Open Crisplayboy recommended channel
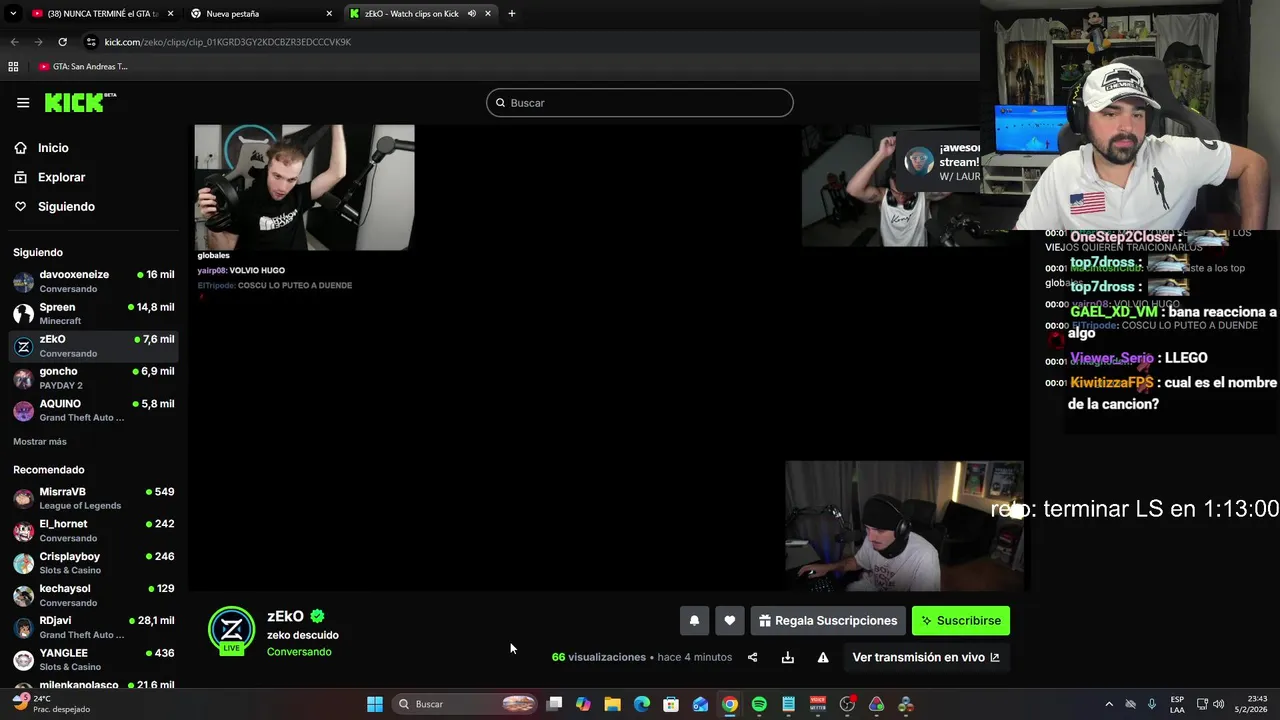1280x720 pixels. pyautogui.click(x=94, y=563)
